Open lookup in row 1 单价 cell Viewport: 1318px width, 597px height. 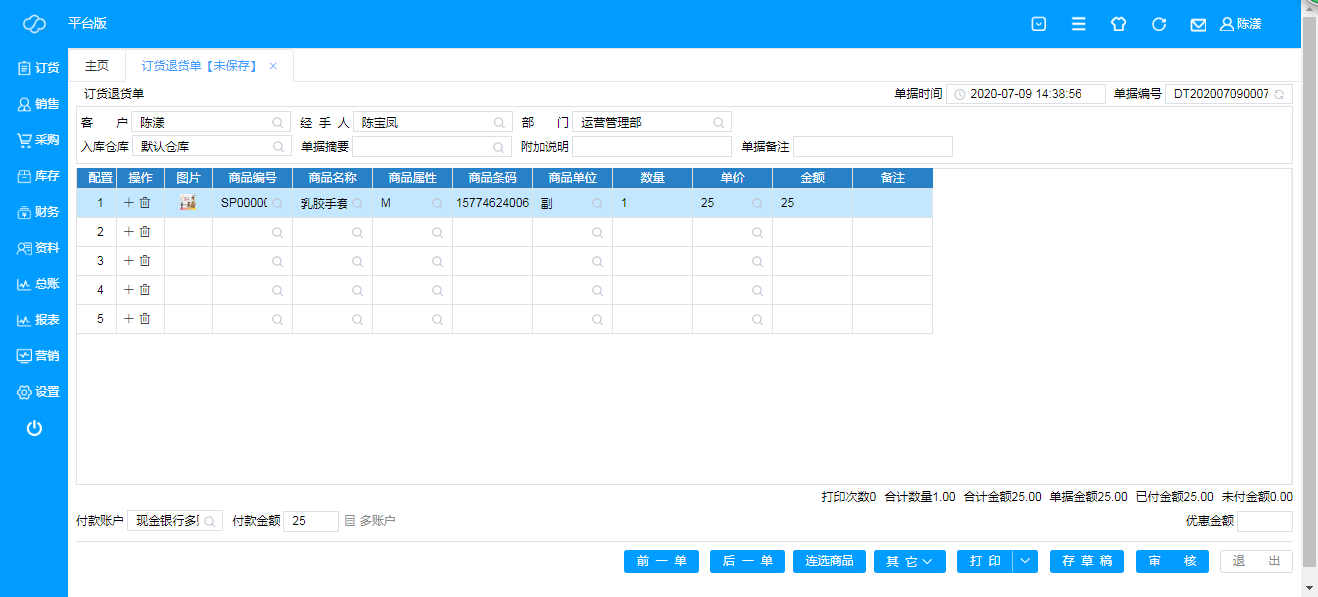pyautogui.click(x=757, y=204)
